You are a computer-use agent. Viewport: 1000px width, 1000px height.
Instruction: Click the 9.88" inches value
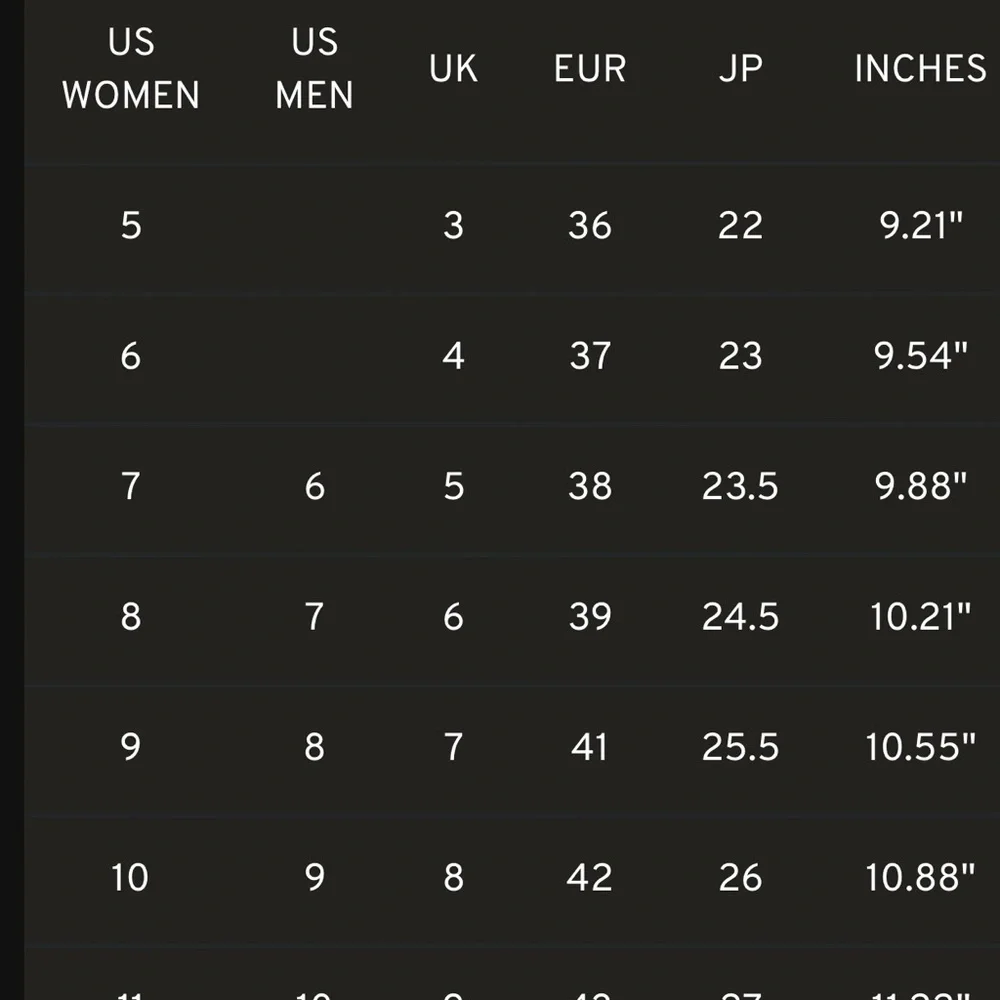[x=921, y=487]
